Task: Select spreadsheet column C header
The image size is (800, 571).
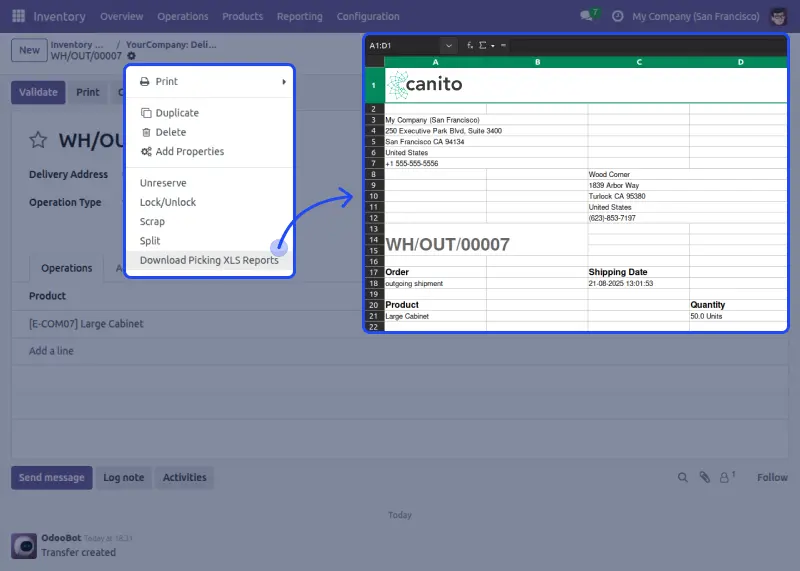Action: click(639, 62)
